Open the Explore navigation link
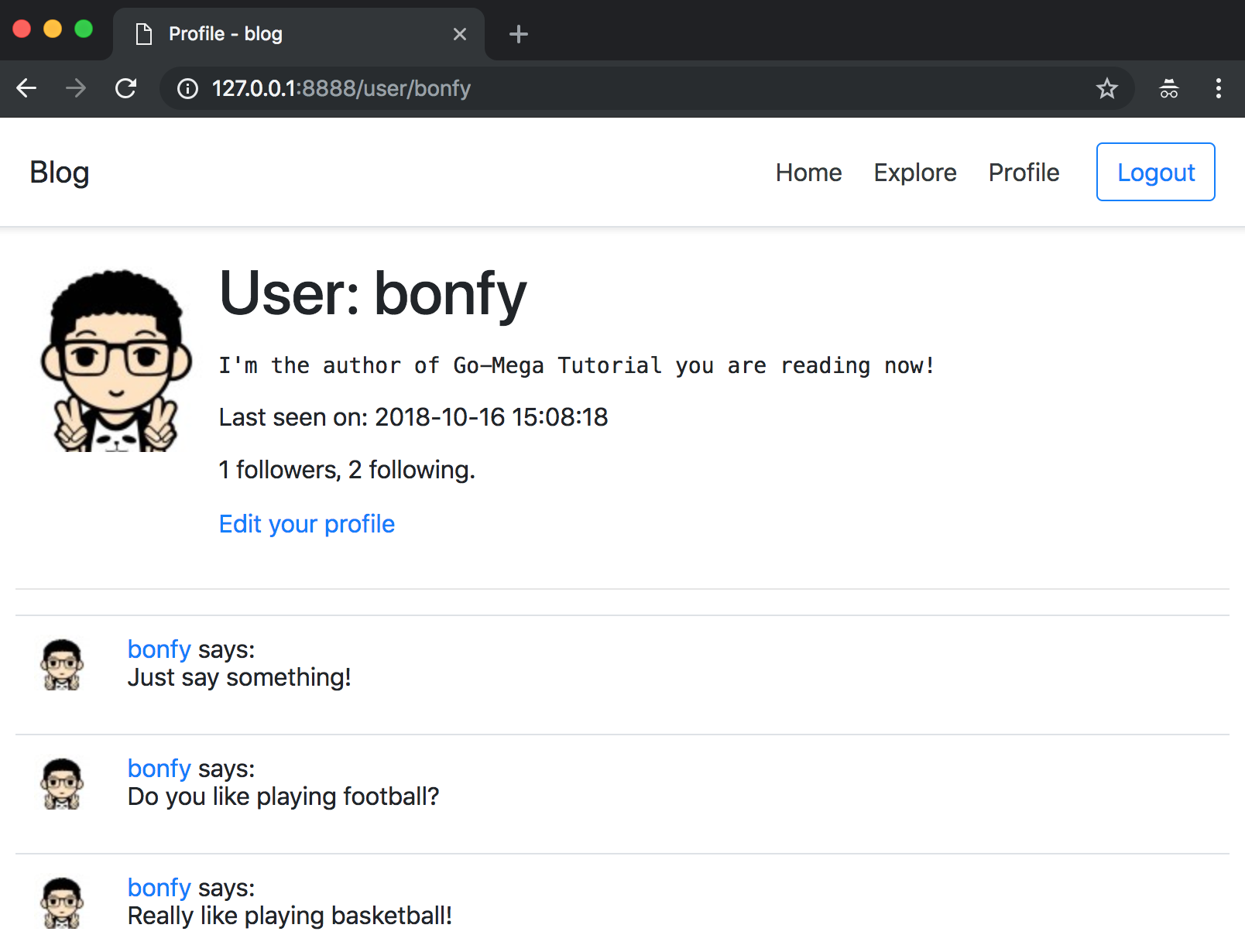 pyautogui.click(x=914, y=173)
